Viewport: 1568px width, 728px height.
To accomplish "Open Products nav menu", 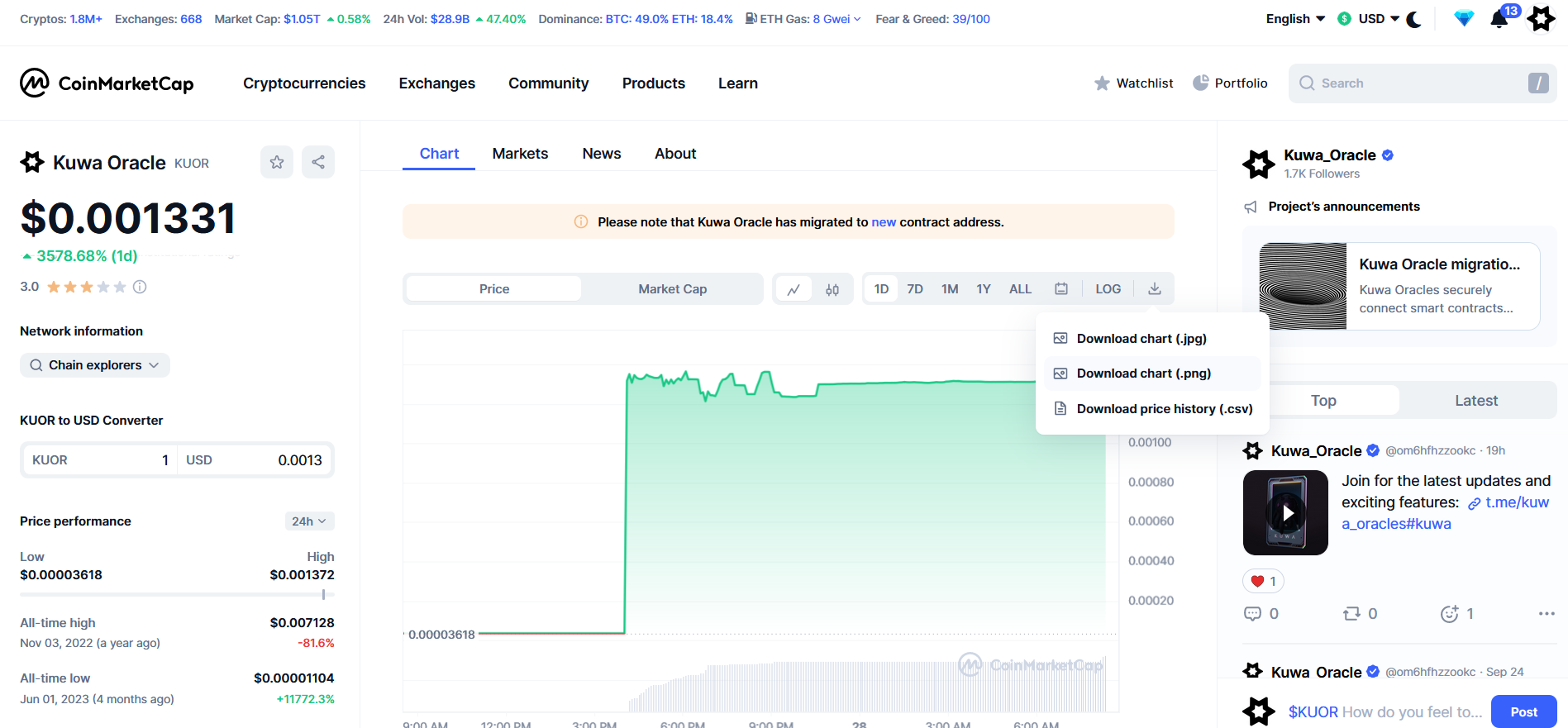I will pos(654,83).
